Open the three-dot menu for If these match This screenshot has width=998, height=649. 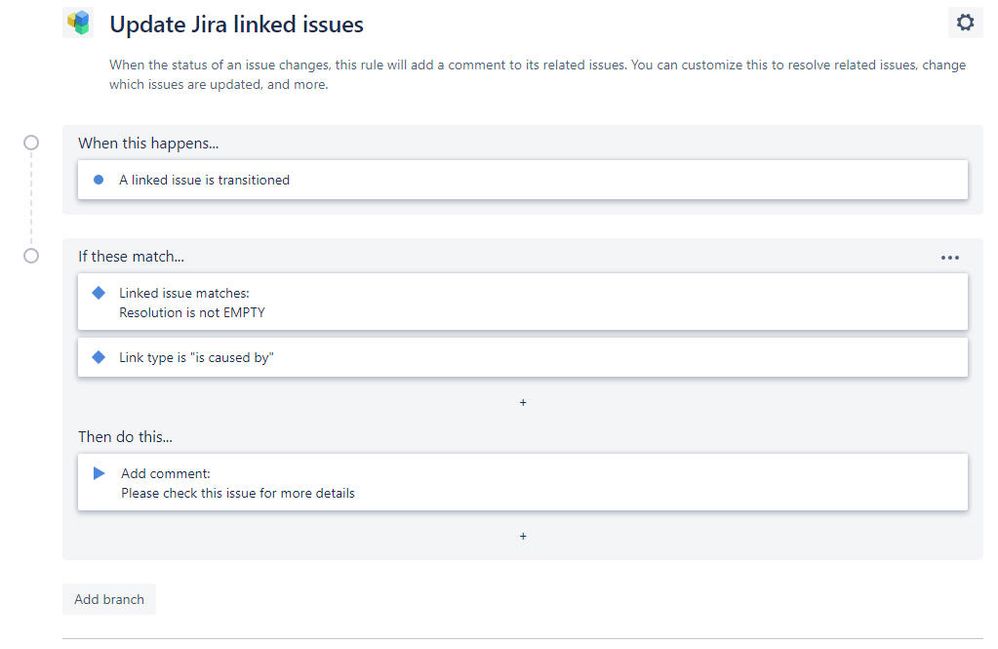click(950, 258)
